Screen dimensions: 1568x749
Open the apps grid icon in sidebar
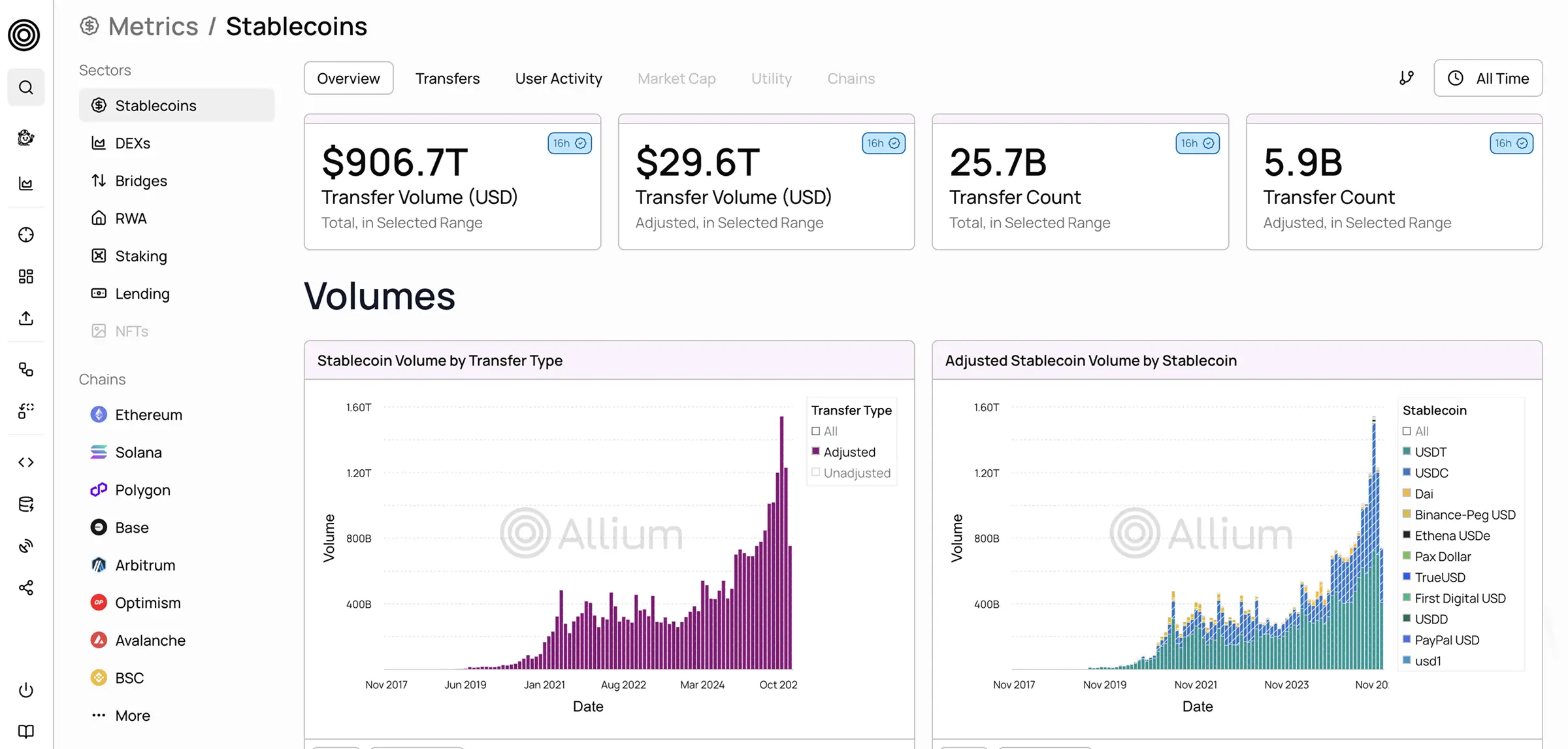pyautogui.click(x=25, y=276)
